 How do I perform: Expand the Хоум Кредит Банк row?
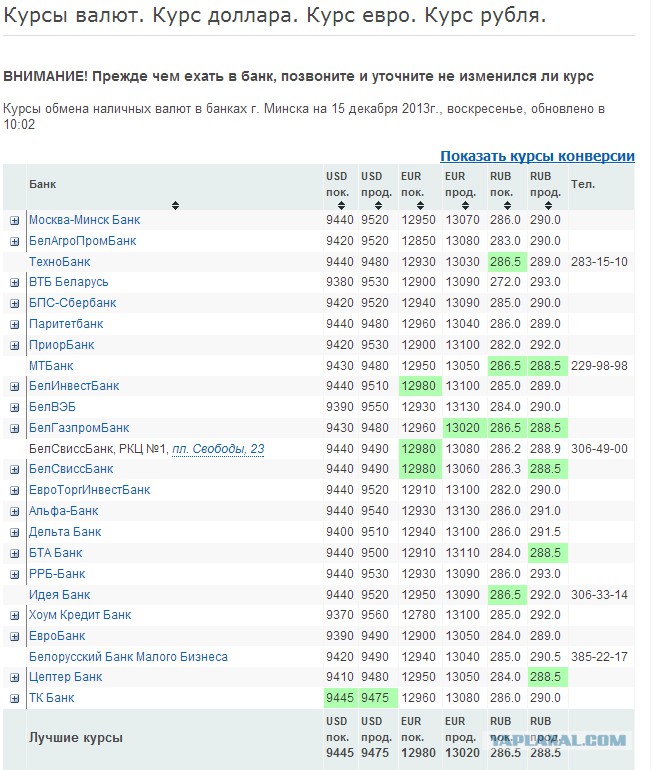click(15, 615)
